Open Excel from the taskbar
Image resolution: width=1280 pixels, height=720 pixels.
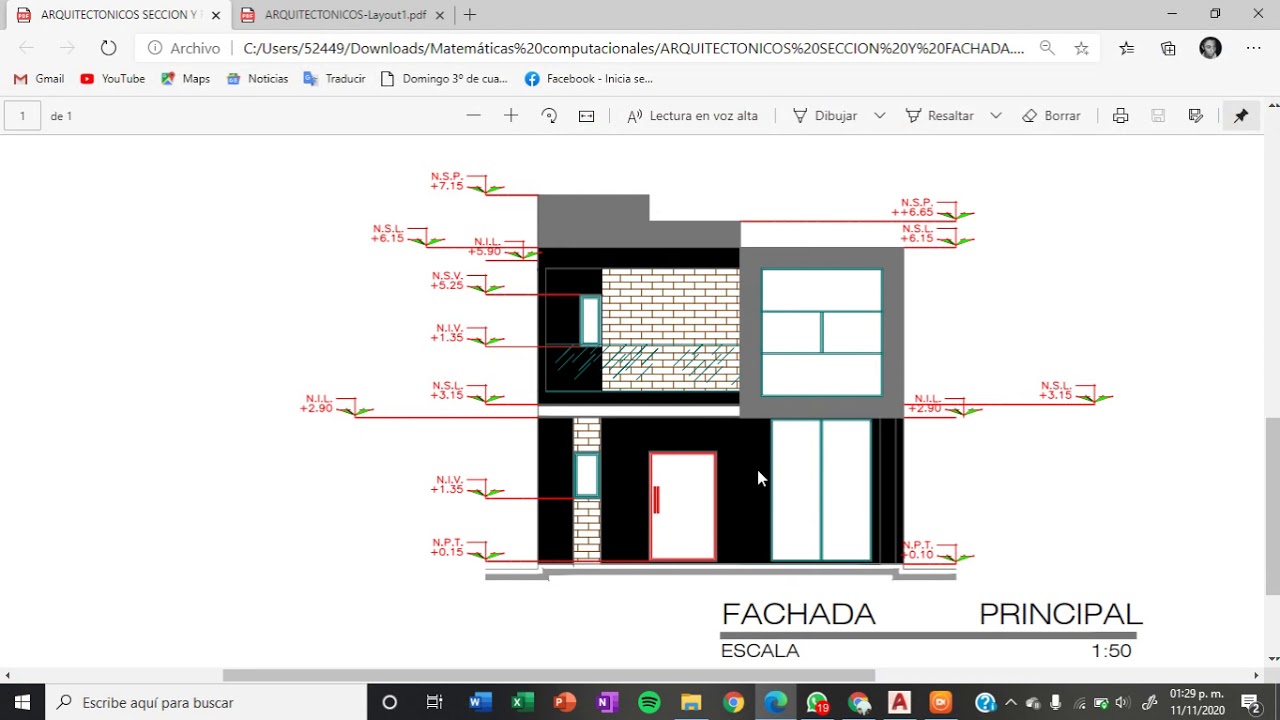coord(521,703)
